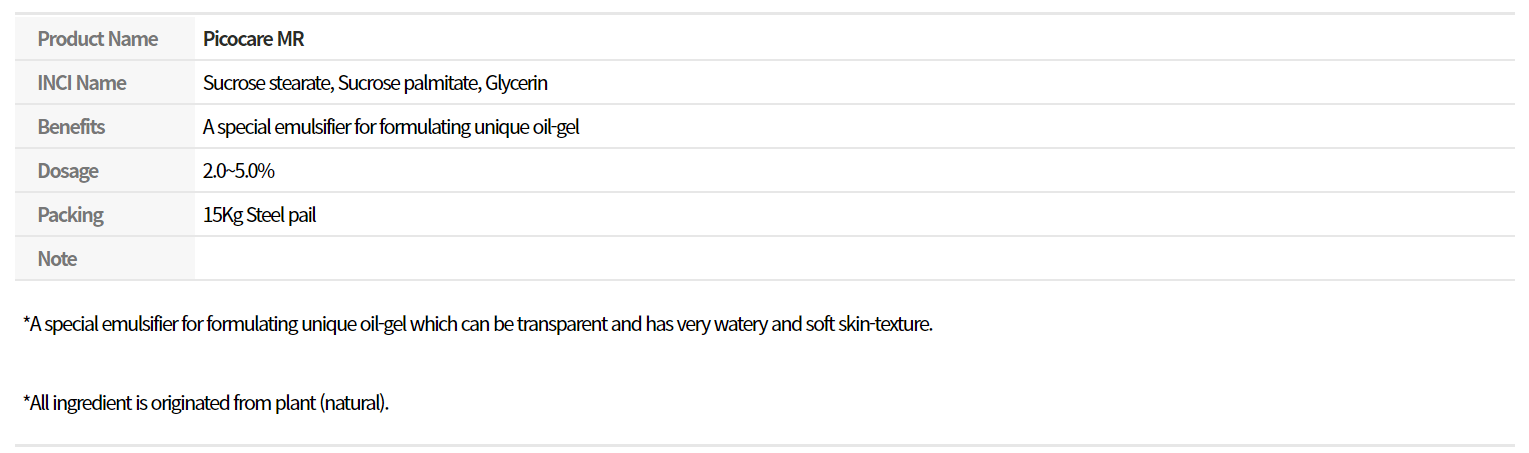Image resolution: width=1529 pixels, height=453 pixels.
Task: Click the Dosage label cell
Action: [x=105, y=171]
